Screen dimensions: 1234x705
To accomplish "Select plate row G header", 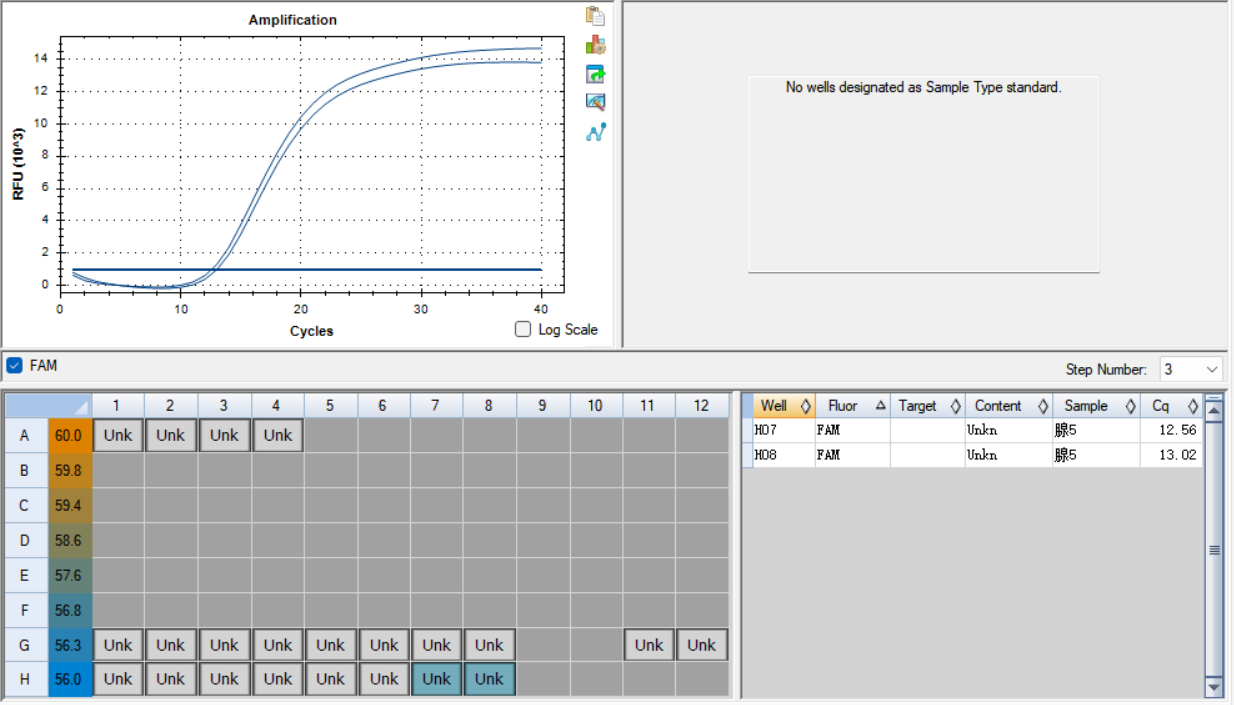I will click(x=25, y=645).
